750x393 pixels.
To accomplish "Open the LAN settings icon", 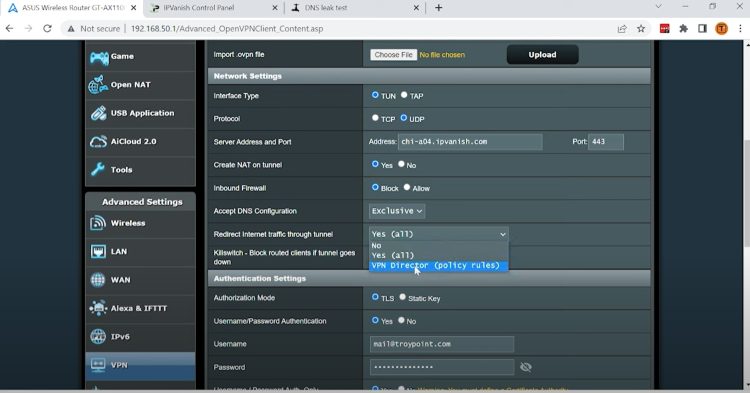I will tap(98, 251).
